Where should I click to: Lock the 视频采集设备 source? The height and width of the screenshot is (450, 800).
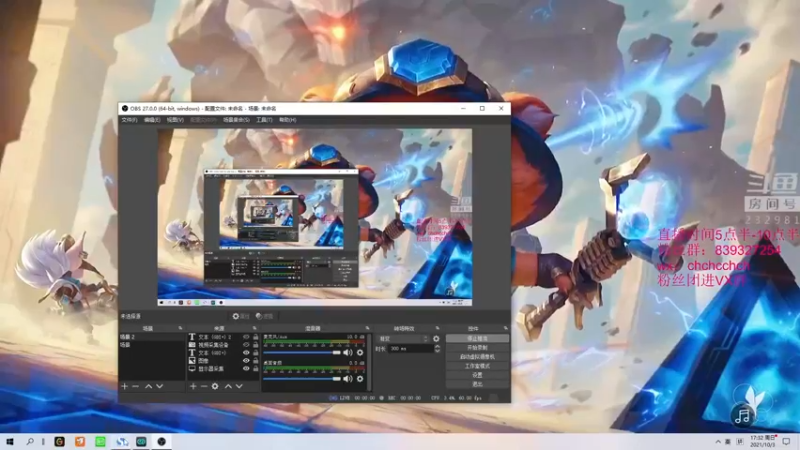click(x=256, y=345)
